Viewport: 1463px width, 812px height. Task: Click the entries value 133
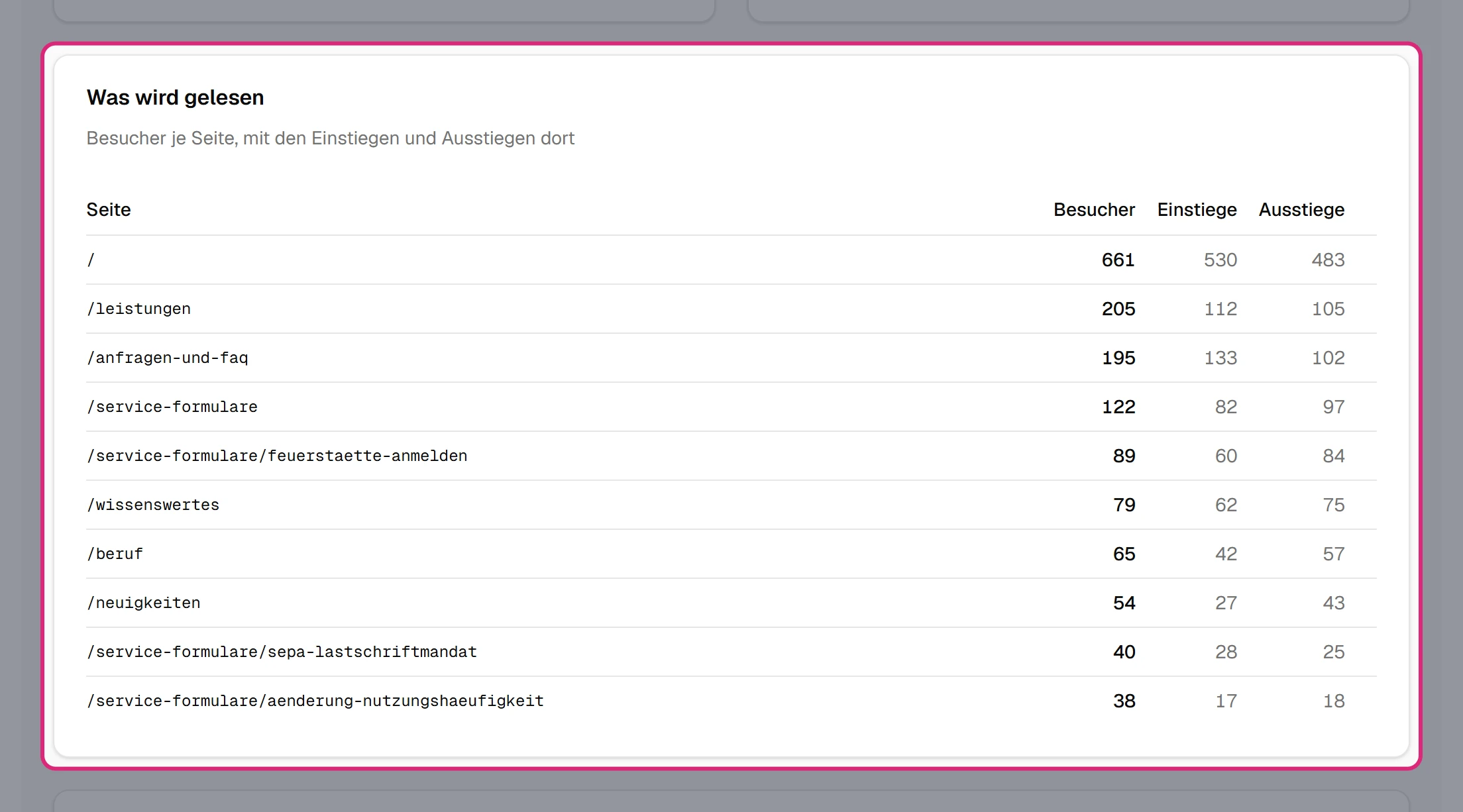pyautogui.click(x=1220, y=358)
